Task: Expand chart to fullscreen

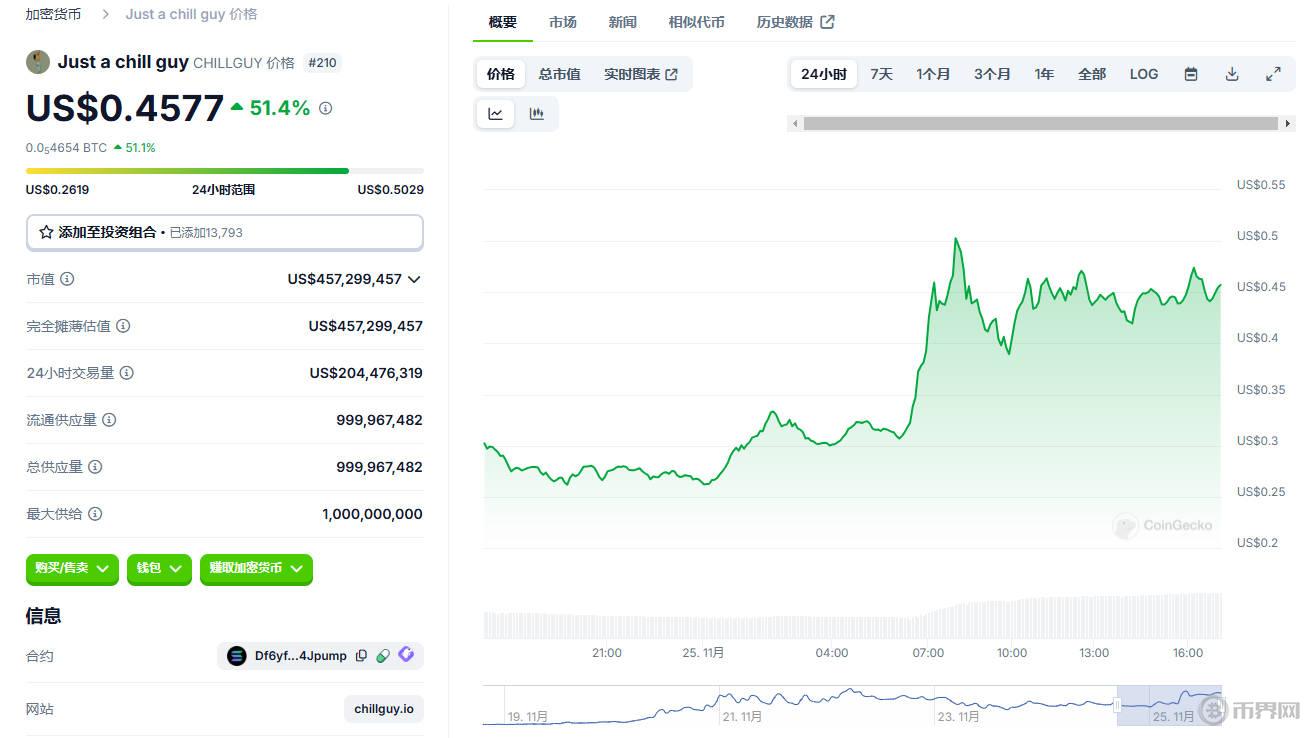Action: 1273,74
